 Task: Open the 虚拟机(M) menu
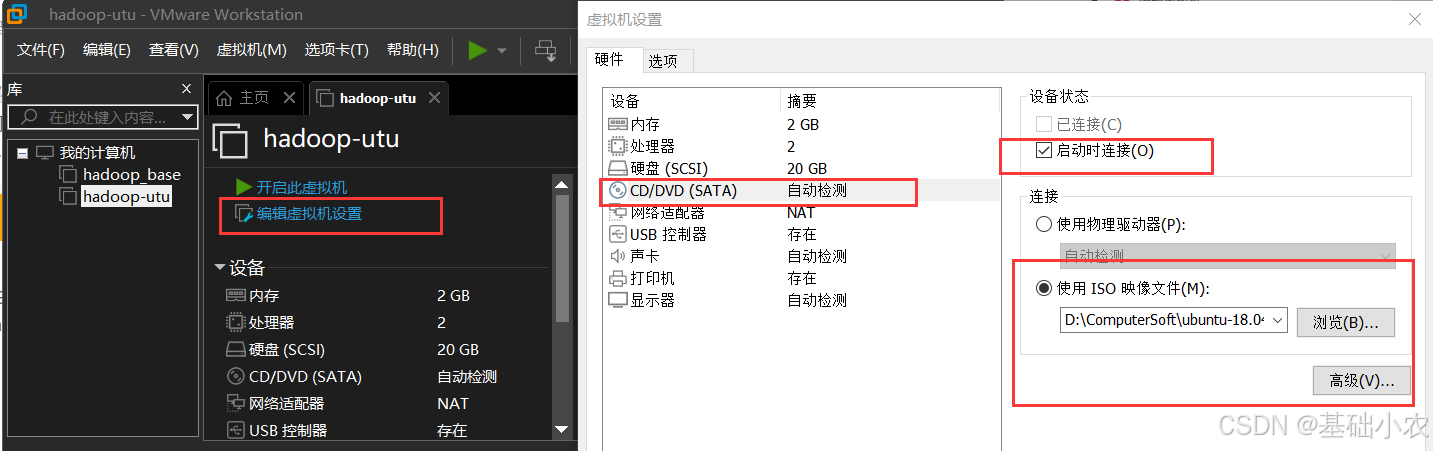tap(252, 50)
